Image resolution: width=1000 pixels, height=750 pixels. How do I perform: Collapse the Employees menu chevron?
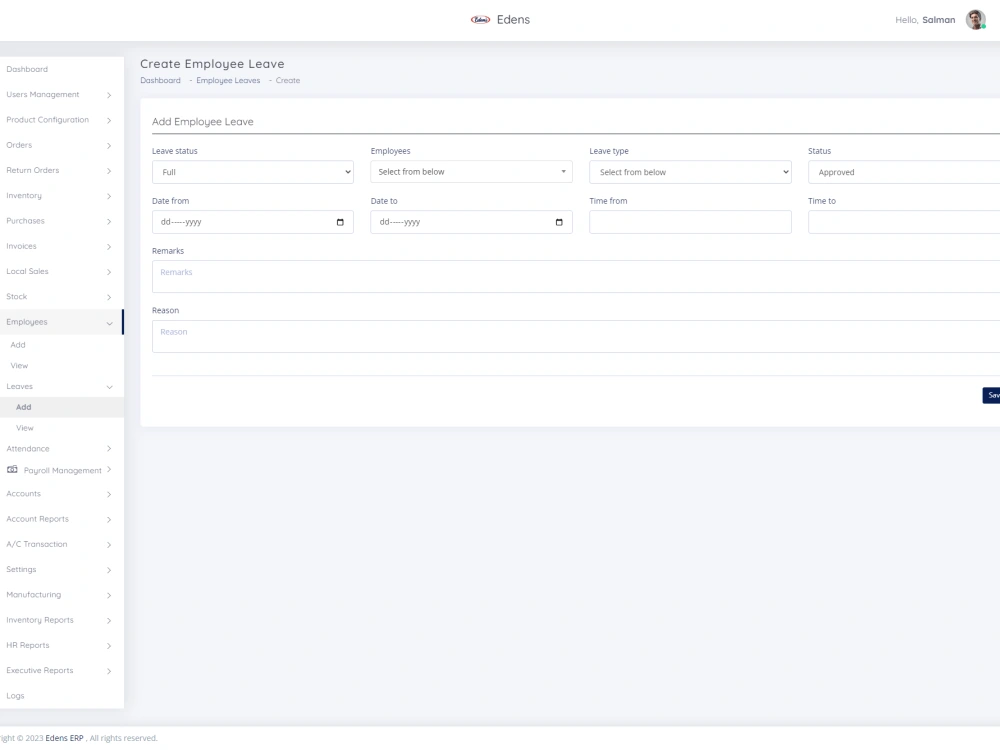[109, 323]
